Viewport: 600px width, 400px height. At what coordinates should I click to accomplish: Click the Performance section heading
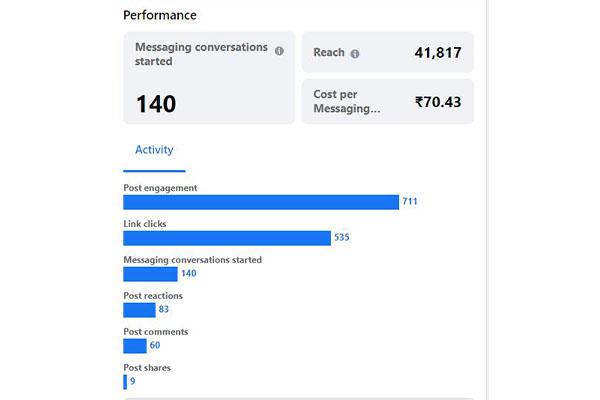click(x=159, y=15)
